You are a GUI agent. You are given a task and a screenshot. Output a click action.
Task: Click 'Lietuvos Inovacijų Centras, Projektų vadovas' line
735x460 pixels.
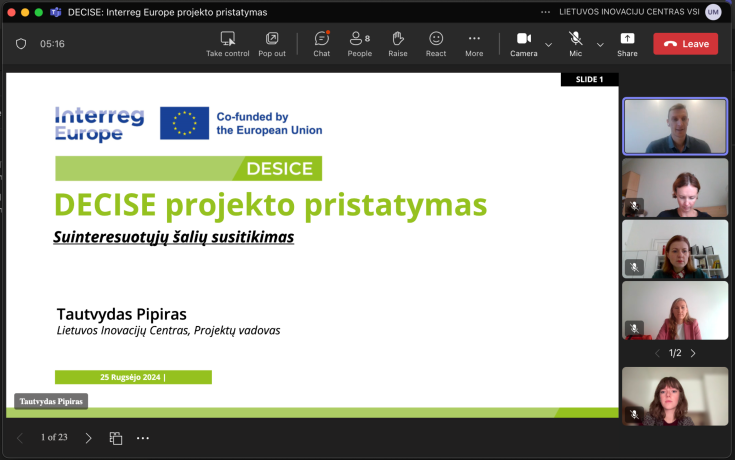[168, 331]
